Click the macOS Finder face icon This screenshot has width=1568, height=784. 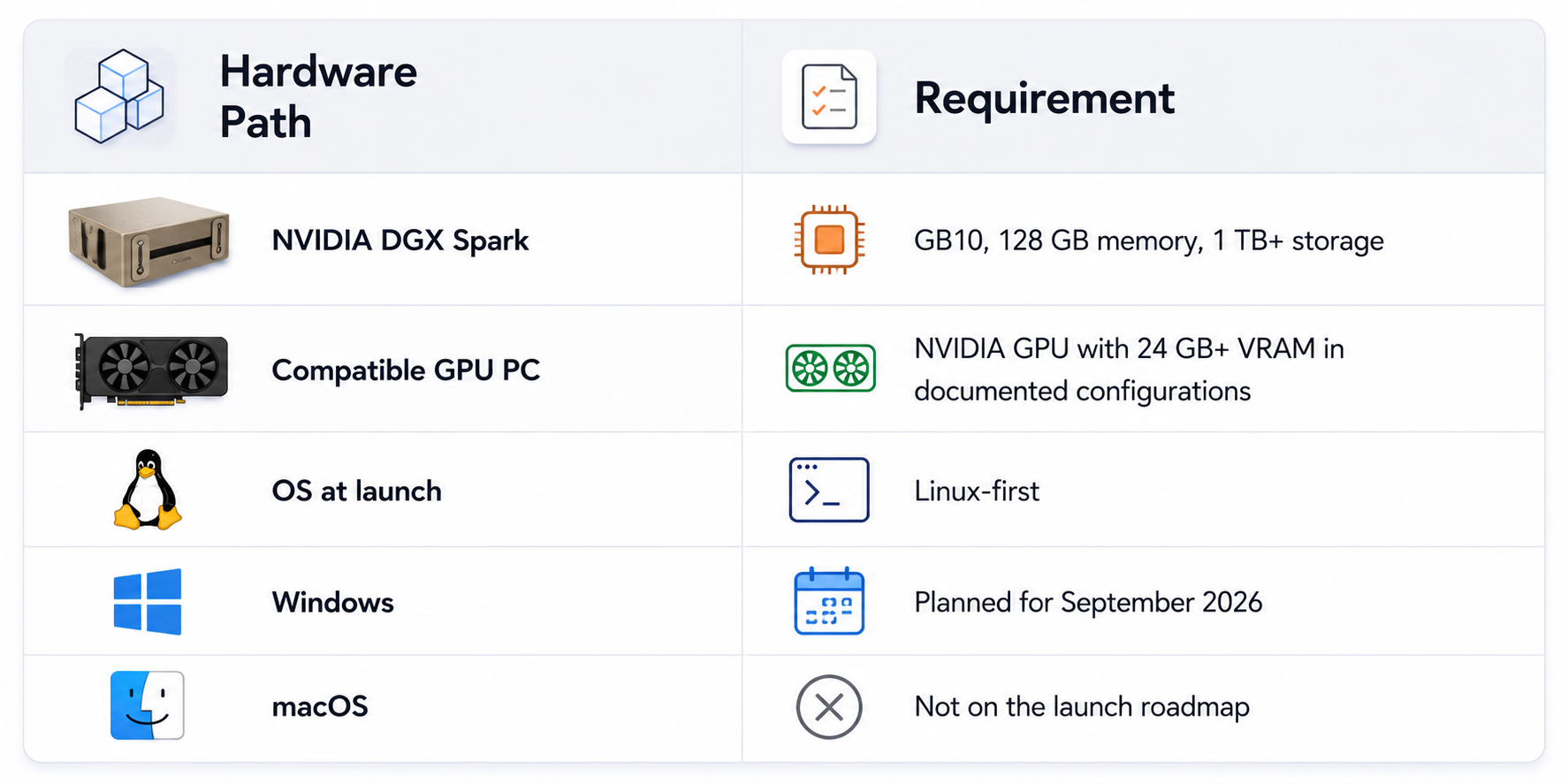148,705
